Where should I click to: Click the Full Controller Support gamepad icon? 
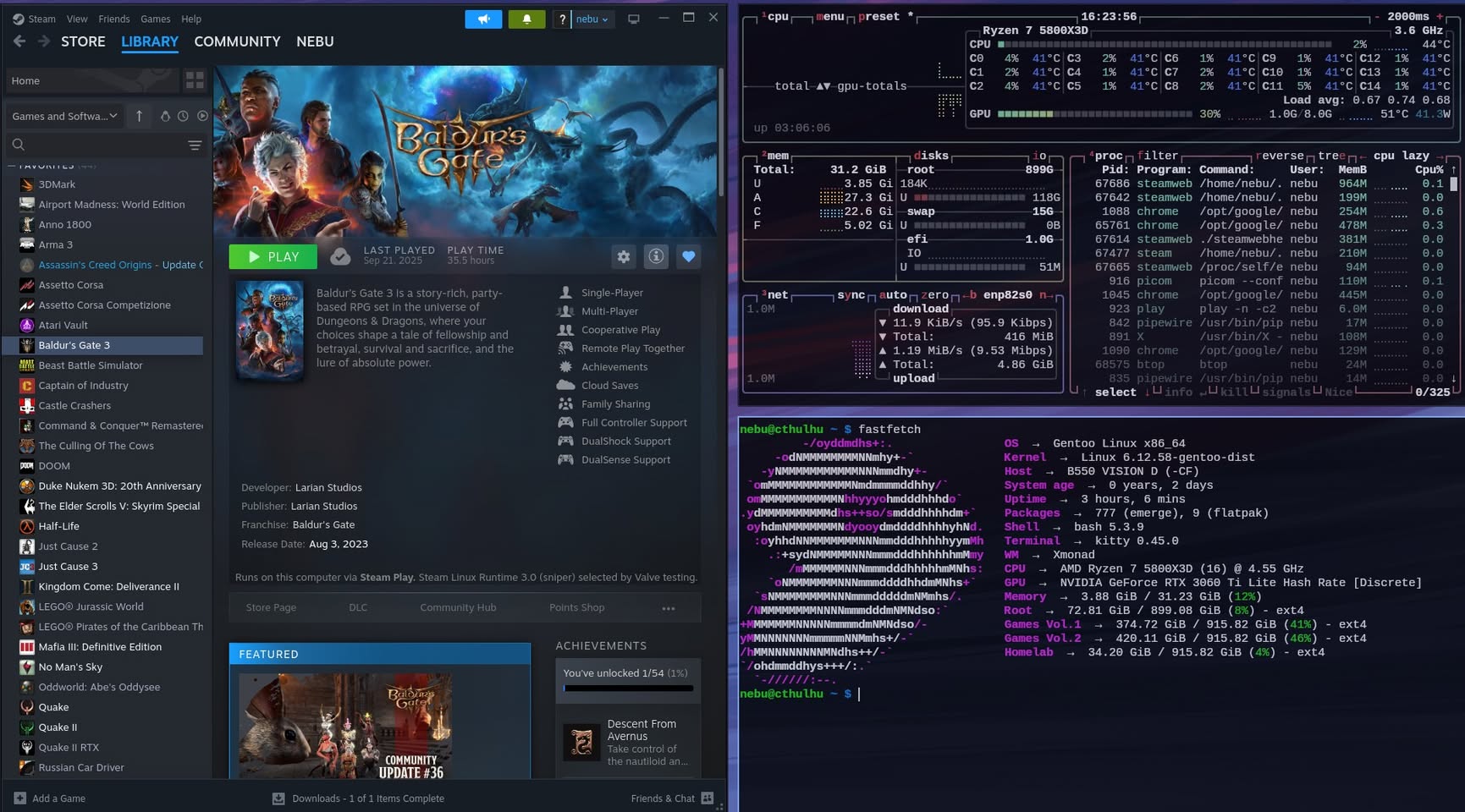[x=565, y=422]
